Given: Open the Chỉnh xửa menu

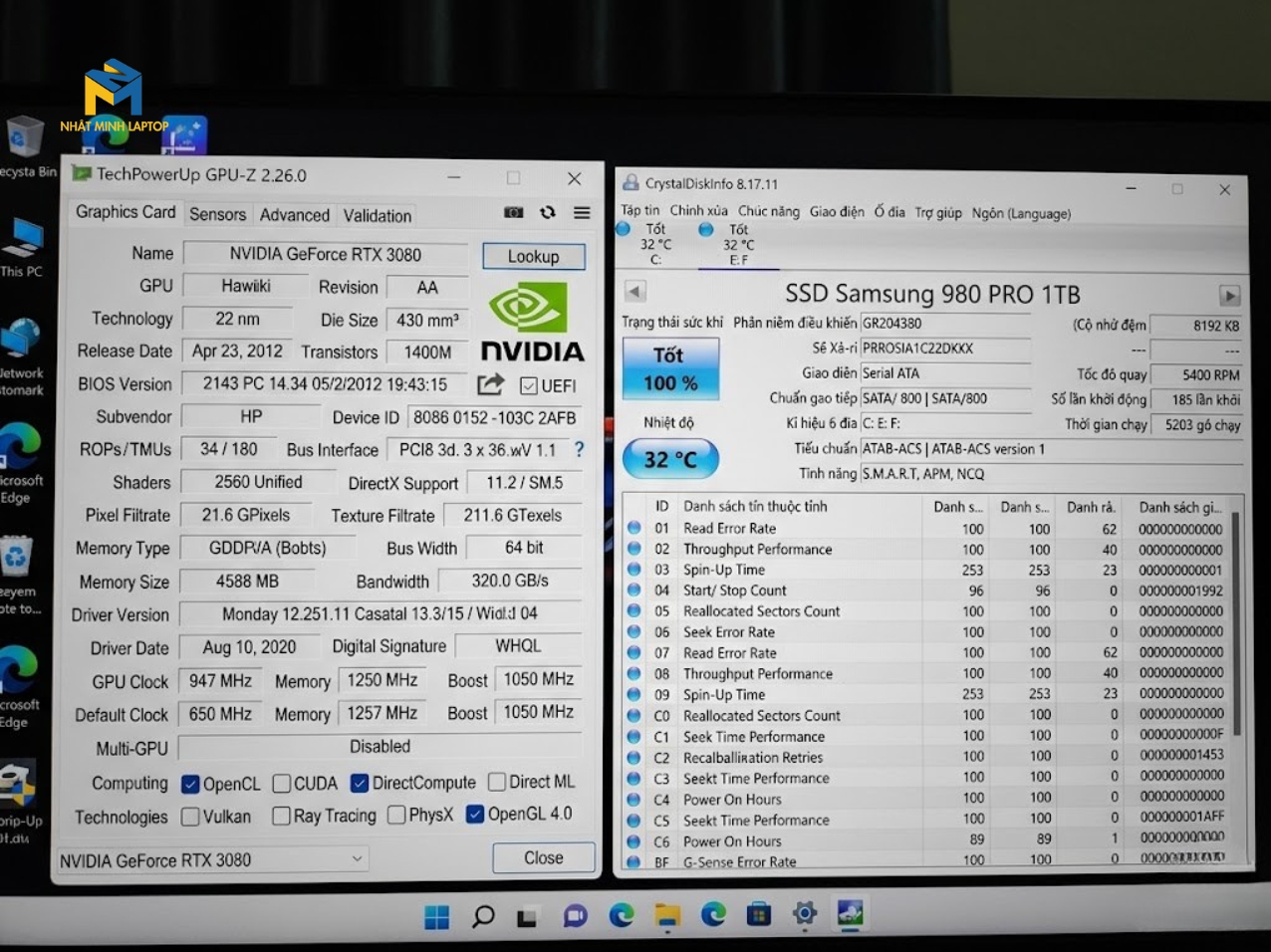Looking at the screenshot, I should (698, 210).
